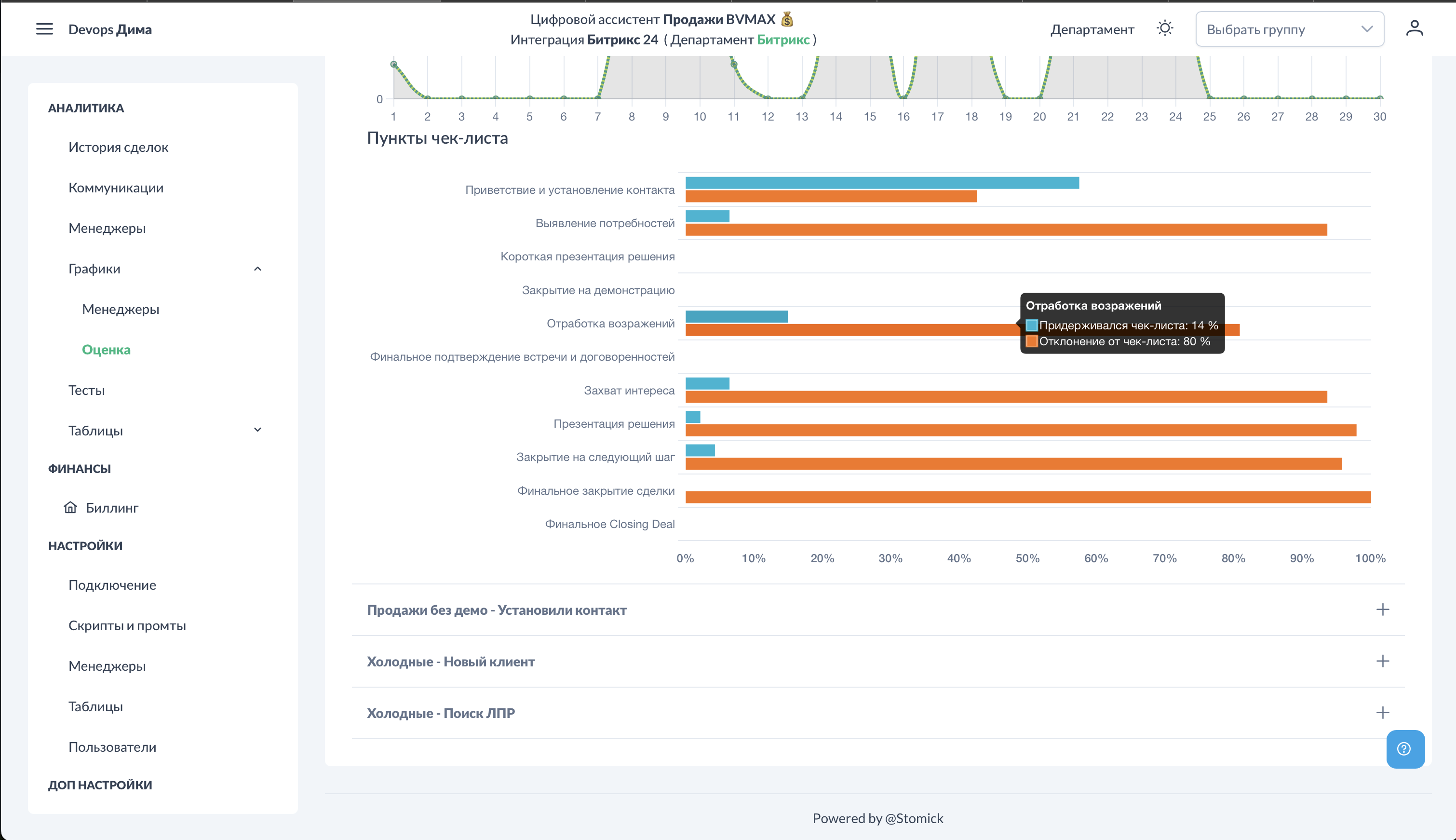This screenshot has height=840, width=1456.
Task: Open the Выбрать группу dropdown
Action: tap(1289, 29)
